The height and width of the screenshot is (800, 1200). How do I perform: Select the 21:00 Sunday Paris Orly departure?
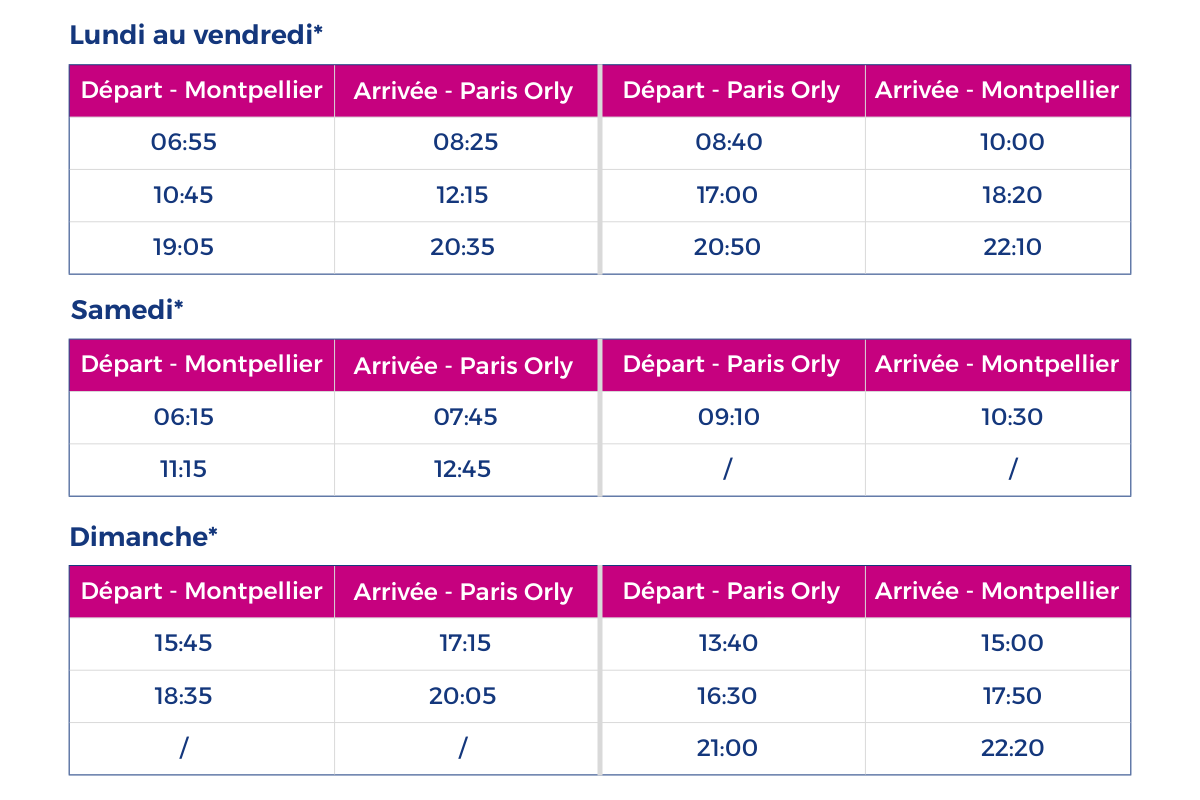point(727,748)
